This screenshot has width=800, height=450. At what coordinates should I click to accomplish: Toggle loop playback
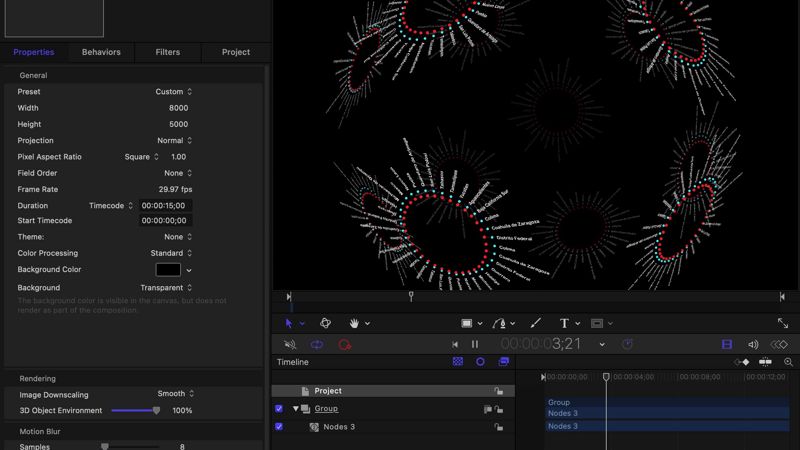[x=317, y=345]
